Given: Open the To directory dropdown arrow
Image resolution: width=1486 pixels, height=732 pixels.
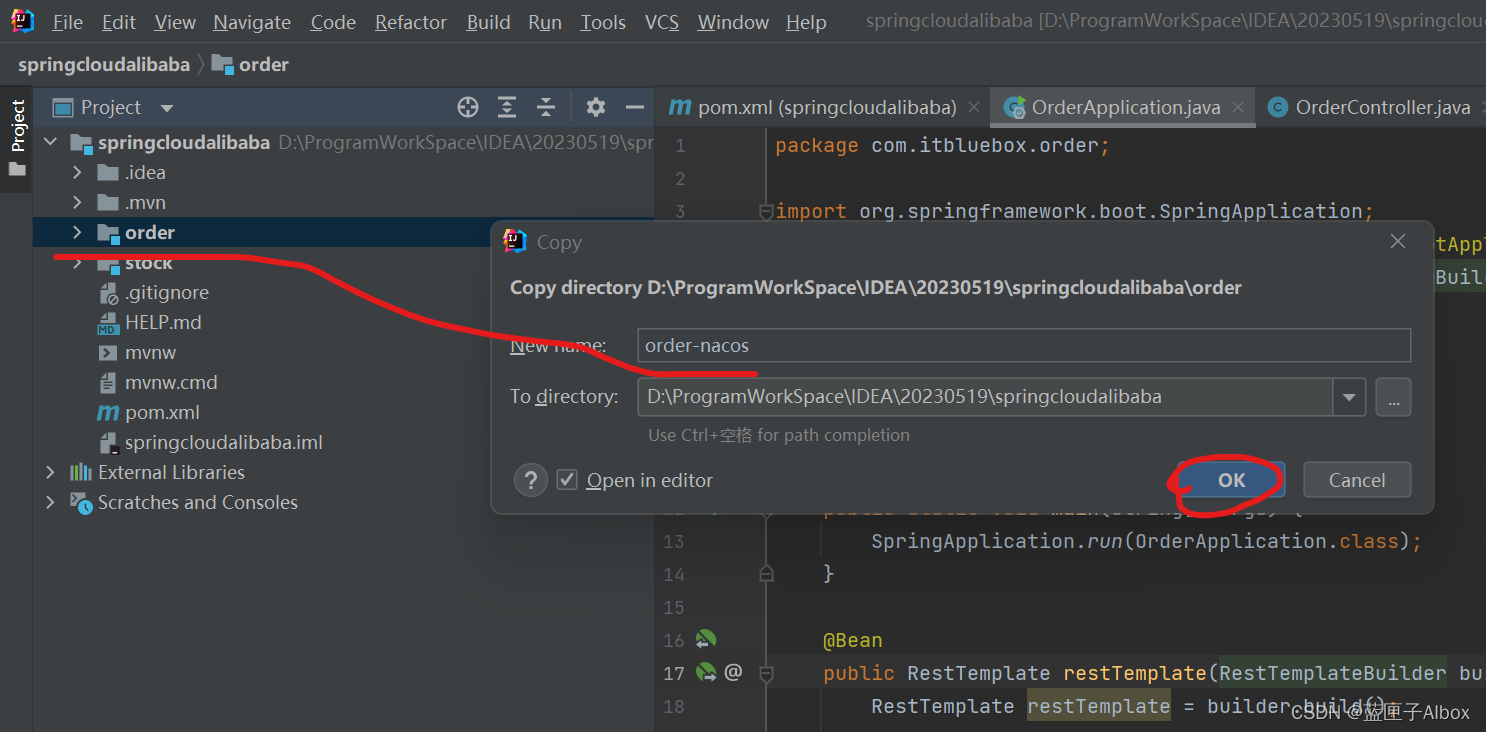Looking at the screenshot, I should (x=1349, y=397).
